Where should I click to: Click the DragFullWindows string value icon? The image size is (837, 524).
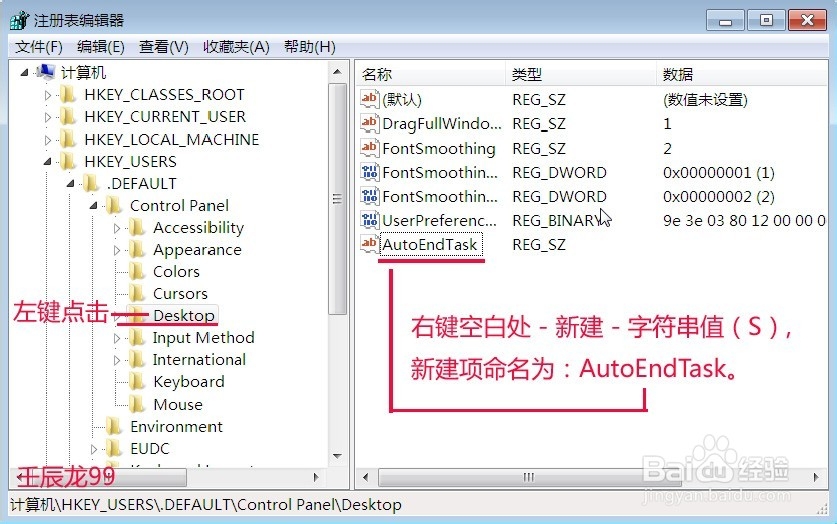click(369, 123)
